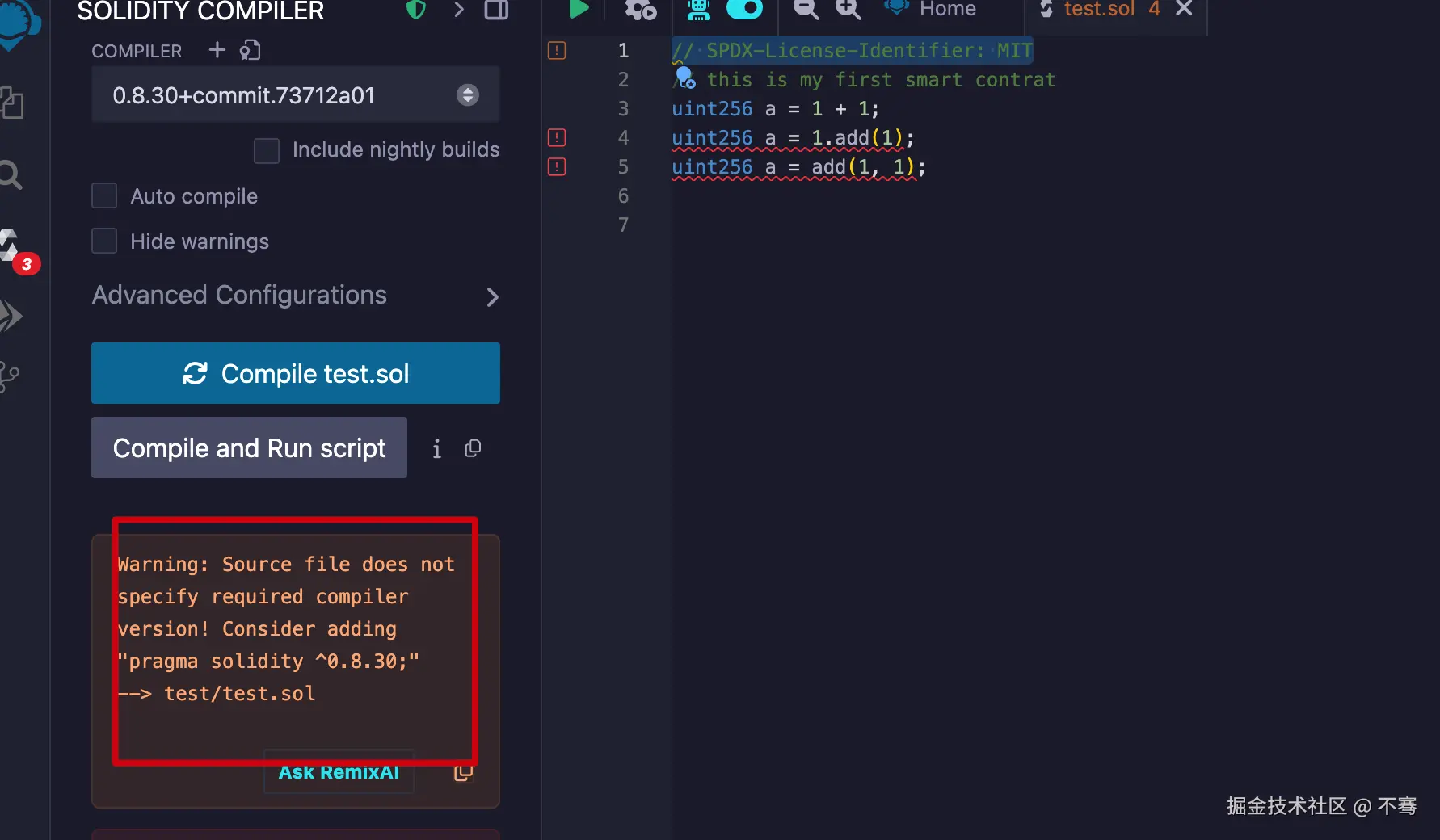Open the File Explorer sidebar icon

point(11,103)
